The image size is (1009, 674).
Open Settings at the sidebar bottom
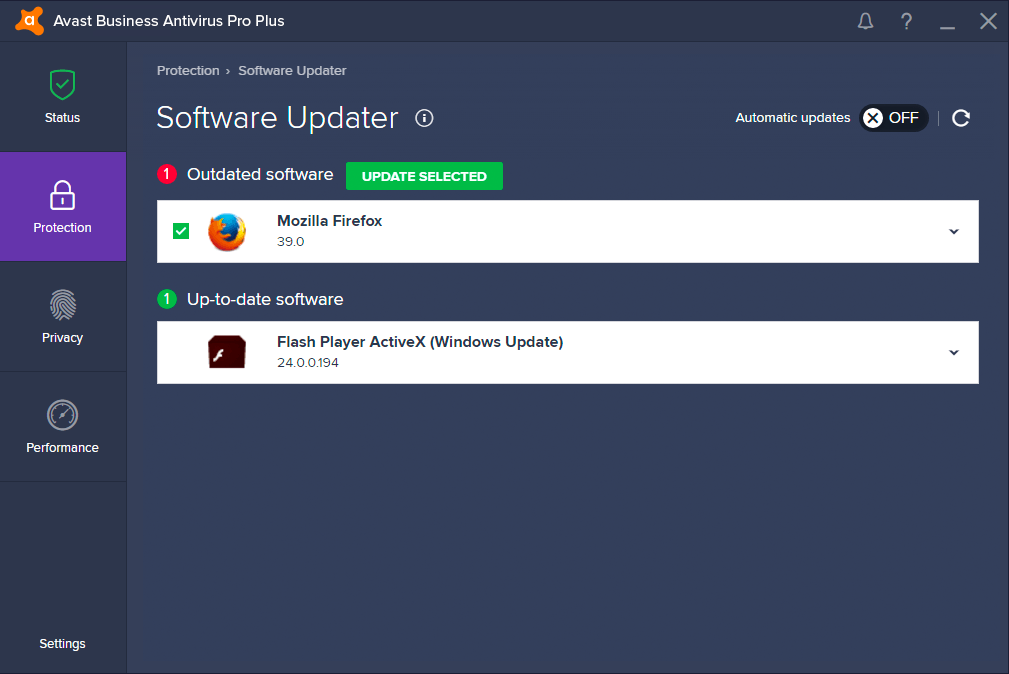(x=62, y=644)
